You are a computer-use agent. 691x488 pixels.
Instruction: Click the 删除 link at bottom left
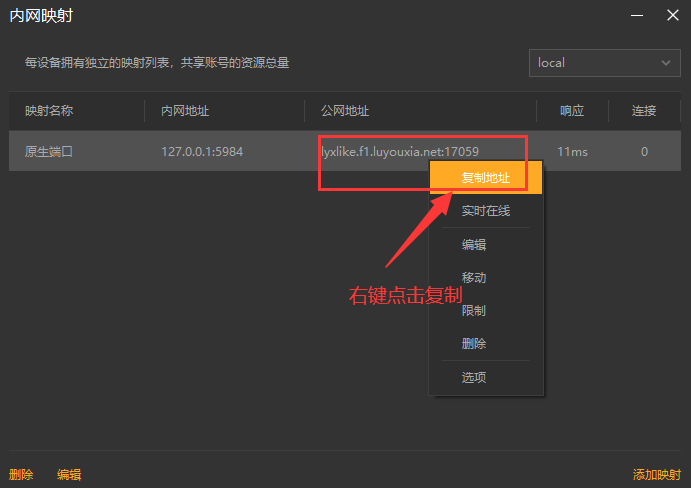pyautogui.click(x=21, y=474)
